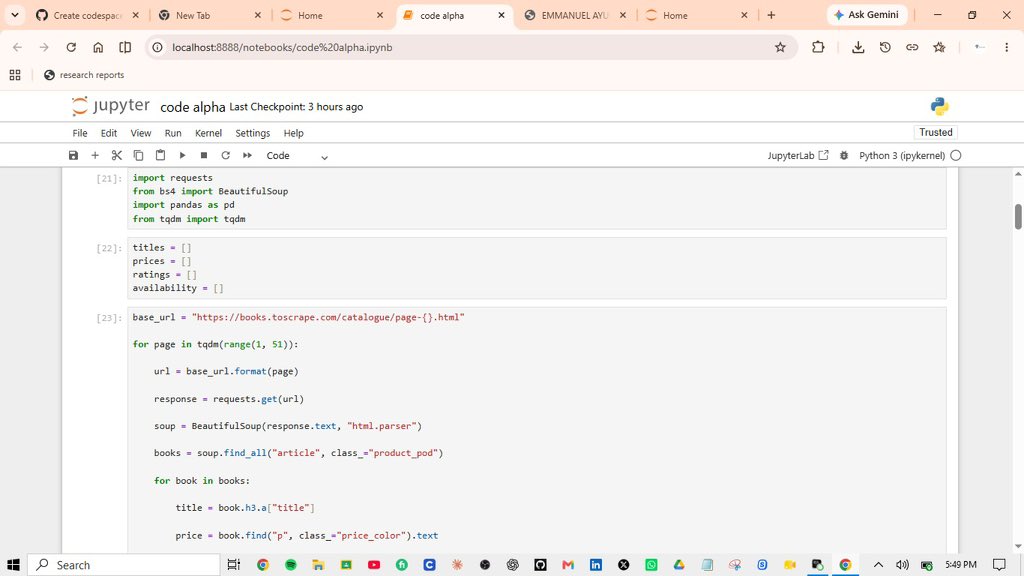This screenshot has height=576, width=1024.
Task: Open the apps grid in bookmarks bar
Action: (15, 75)
